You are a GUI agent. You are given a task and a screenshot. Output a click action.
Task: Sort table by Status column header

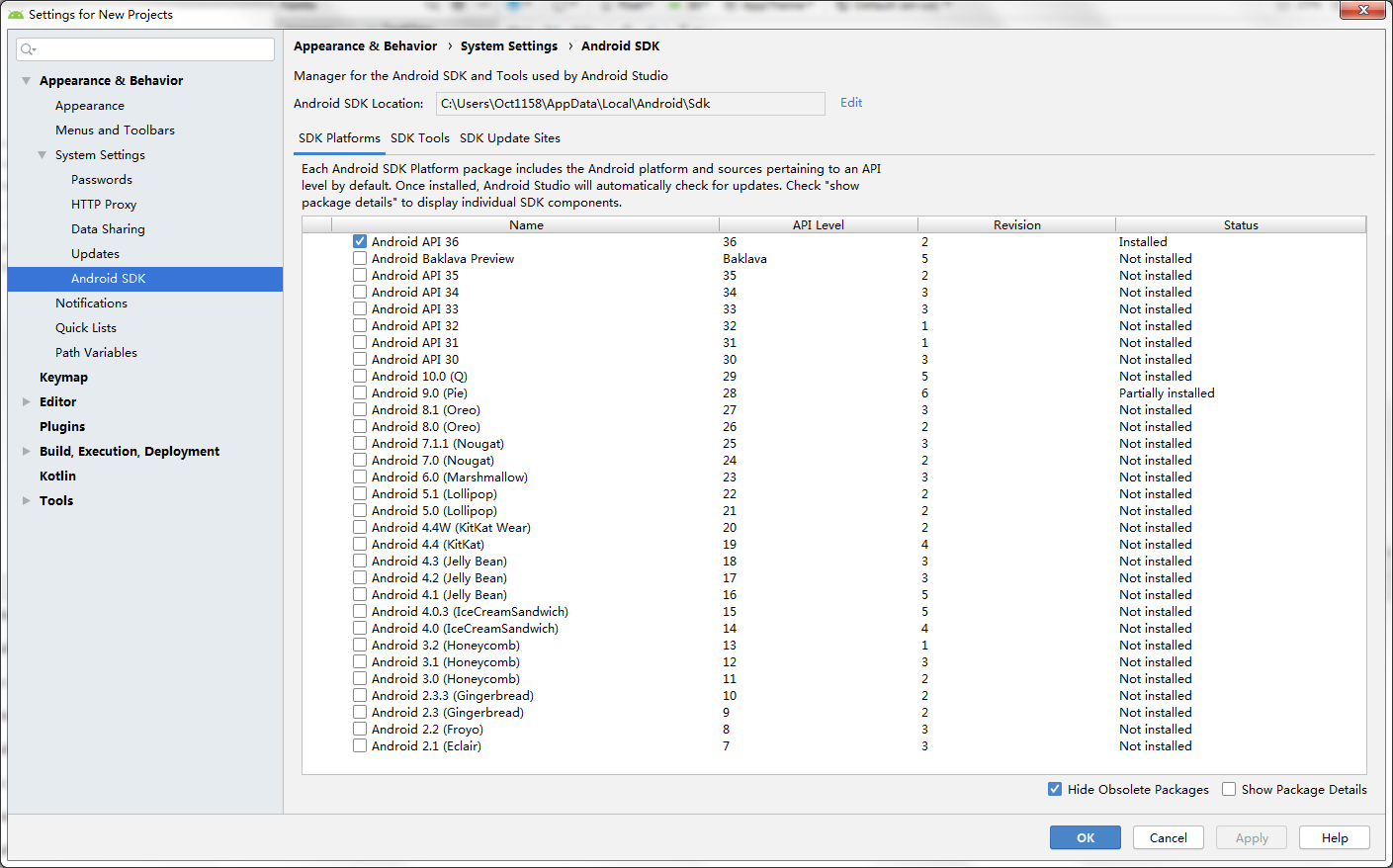(1241, 225)
